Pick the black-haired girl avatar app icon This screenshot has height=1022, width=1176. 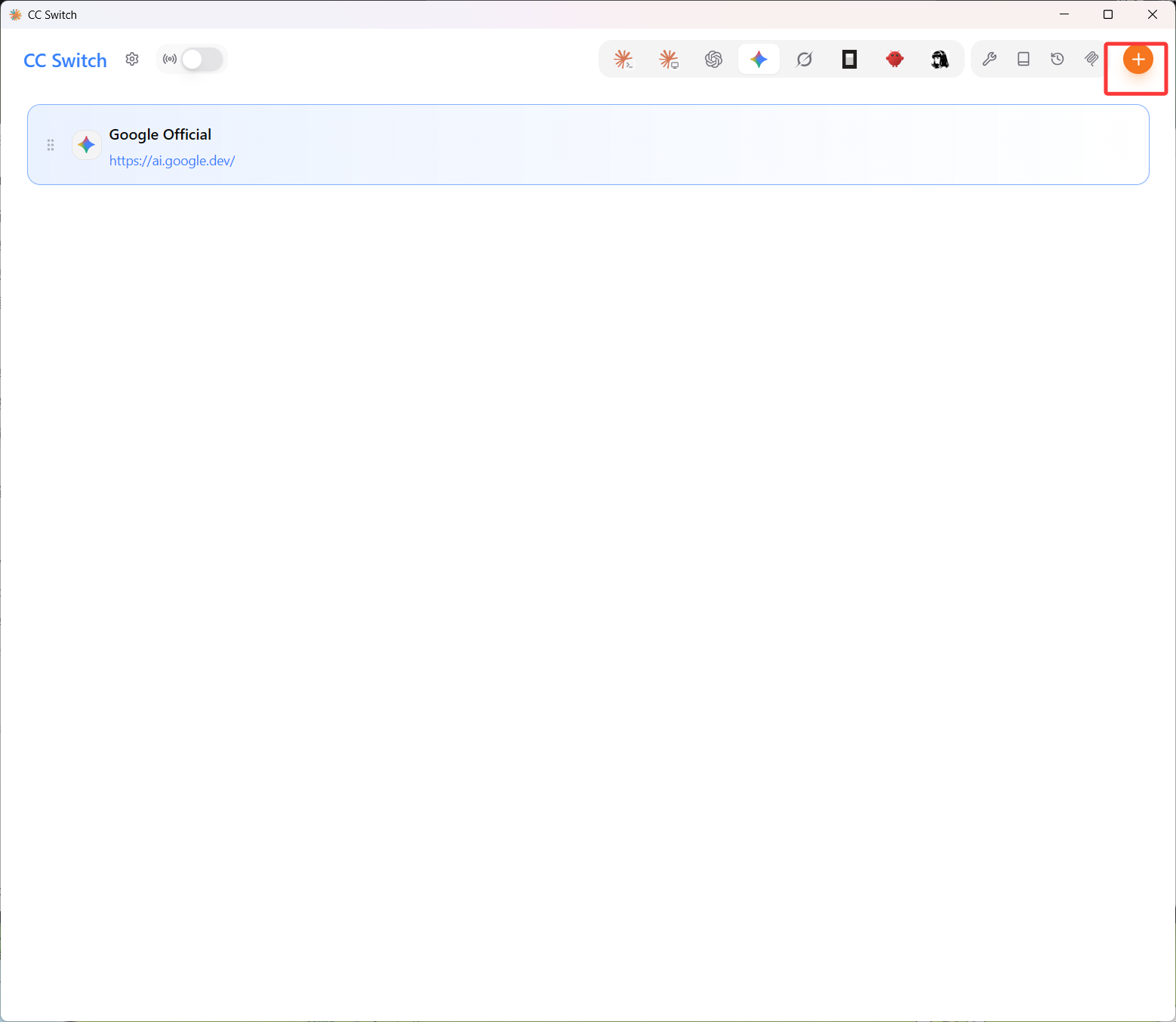point(940,59)
